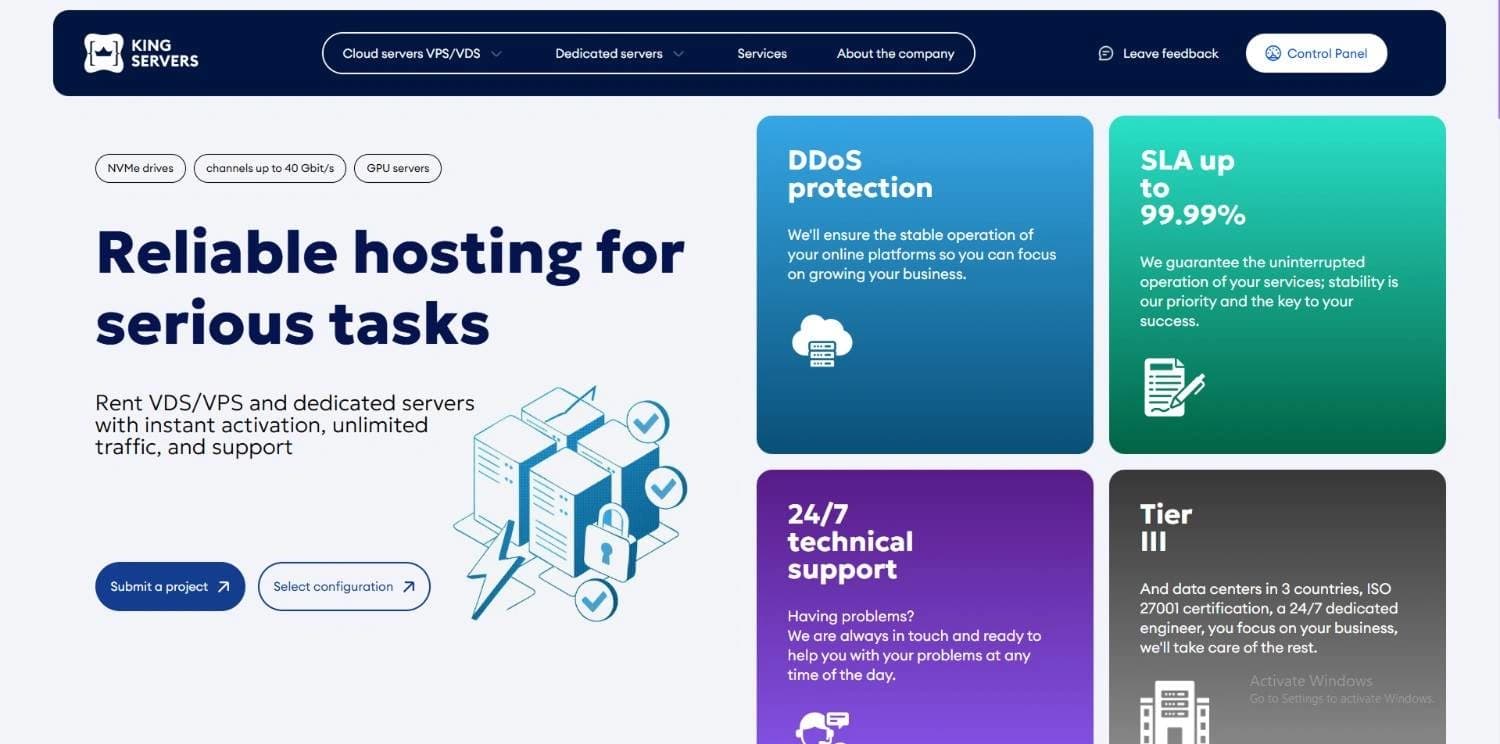Open the 24/7 technical support card
This screenshot has width=1500, height=744.
coord(850,542)
